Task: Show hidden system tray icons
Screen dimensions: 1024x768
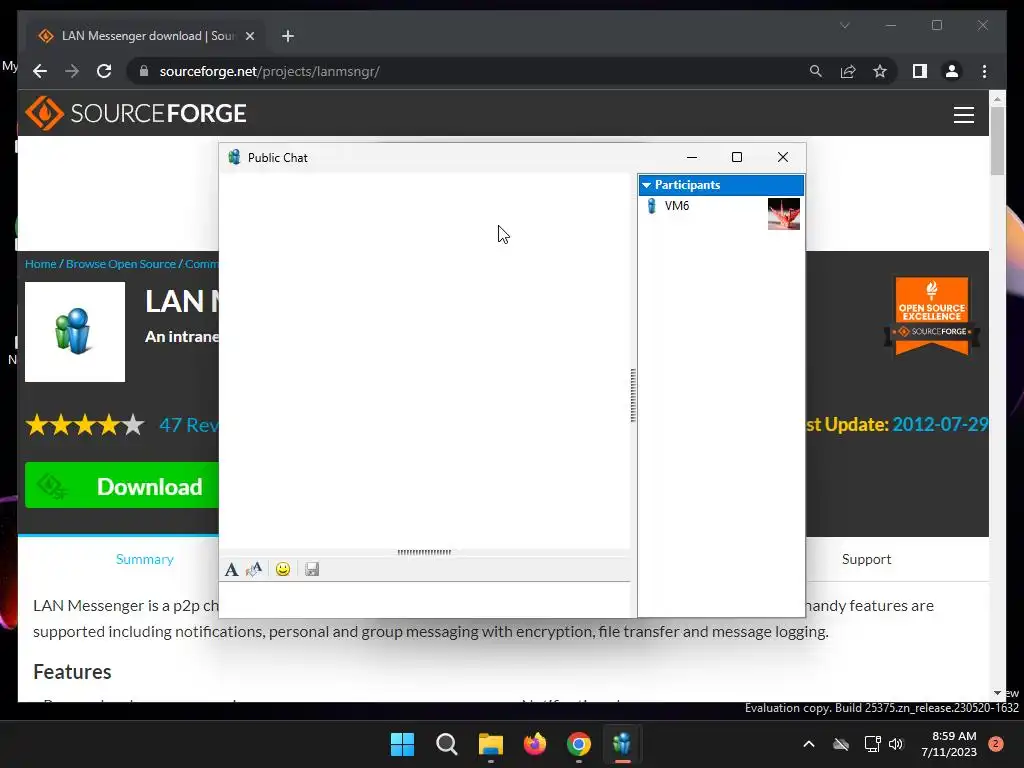Action: (x=808, y=744)
